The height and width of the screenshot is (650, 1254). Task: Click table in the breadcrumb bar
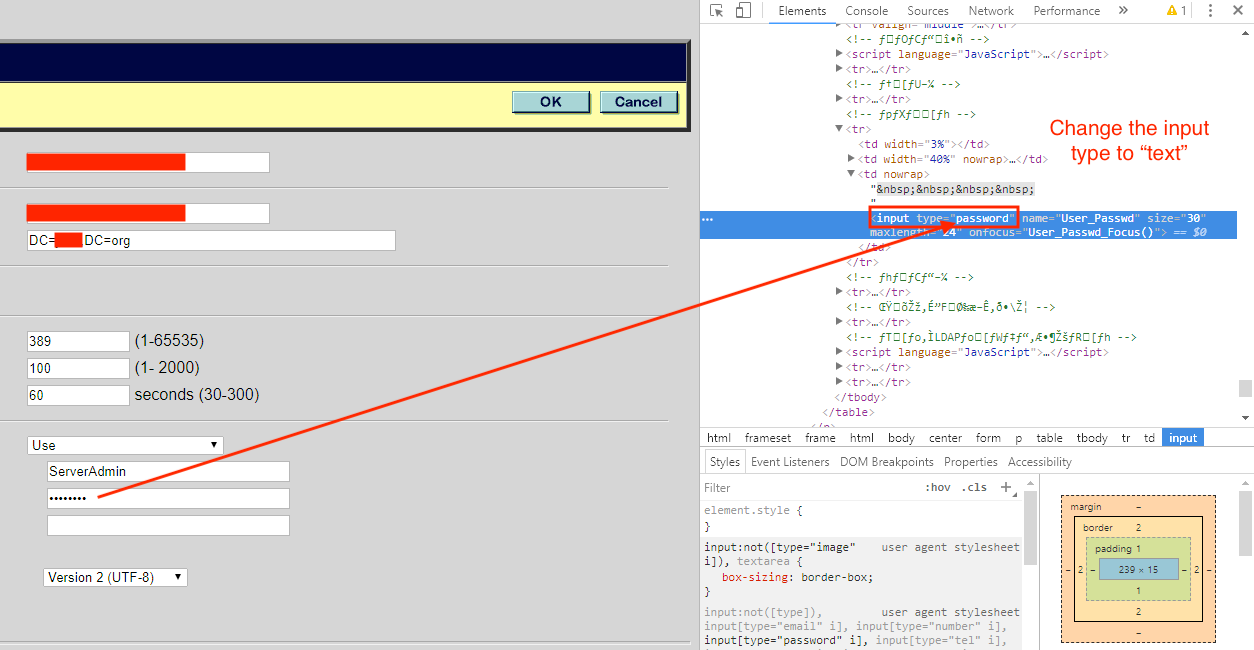pyautogui.click(x=1050, y=438)
